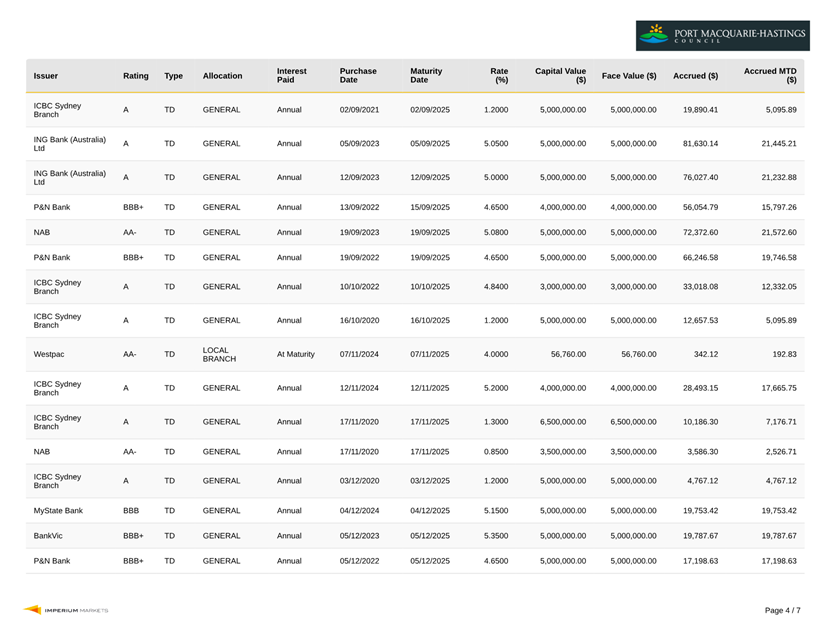The width and height of the screenshot is (830, 641).
Task: Click the 15/09/2025 maturity date cell
Action: [x=430, y=207]
